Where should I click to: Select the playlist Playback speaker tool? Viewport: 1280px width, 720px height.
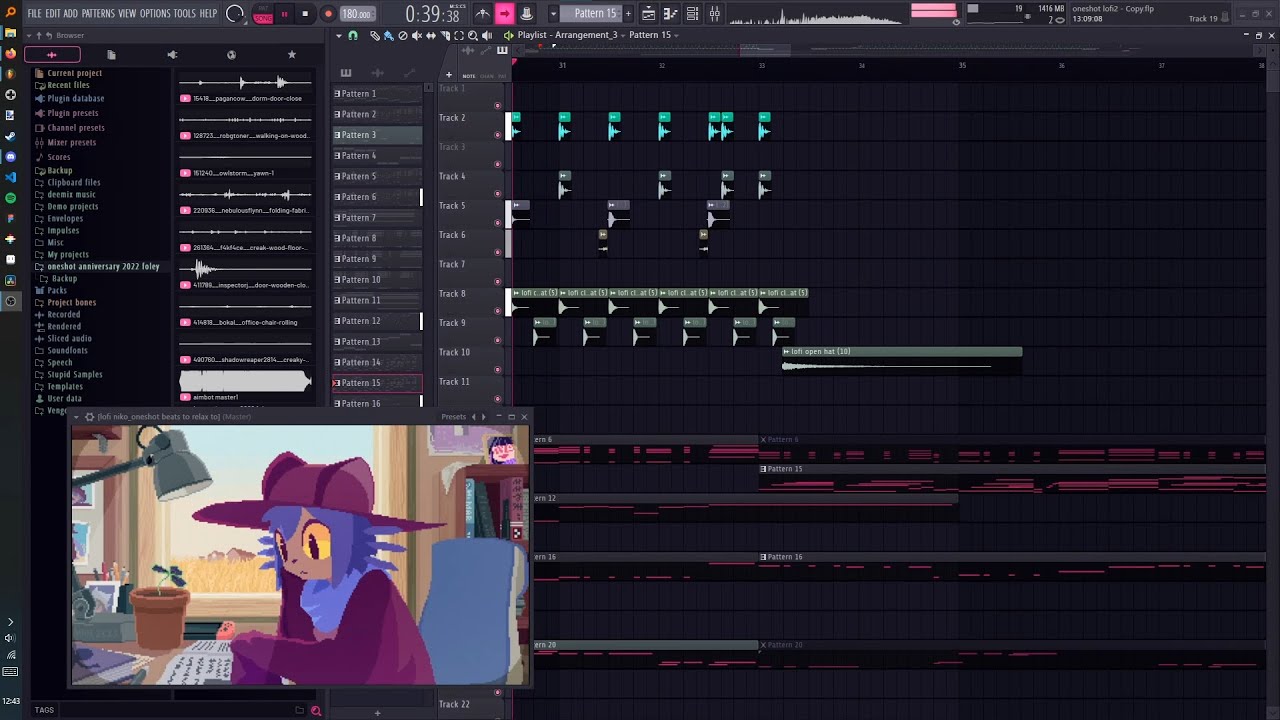coord(487,35)
